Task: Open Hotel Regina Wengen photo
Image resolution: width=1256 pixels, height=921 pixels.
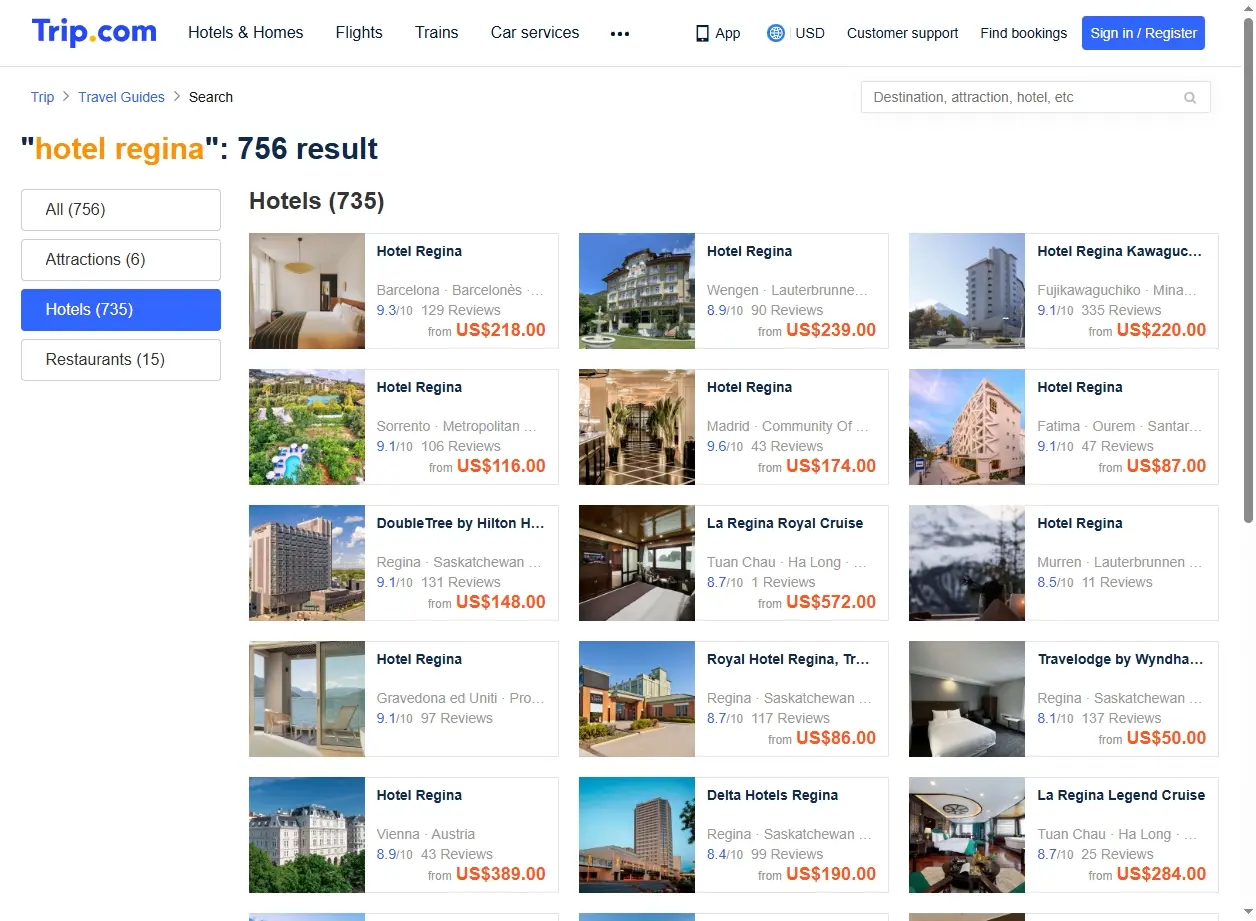Action: pos(637,291)
